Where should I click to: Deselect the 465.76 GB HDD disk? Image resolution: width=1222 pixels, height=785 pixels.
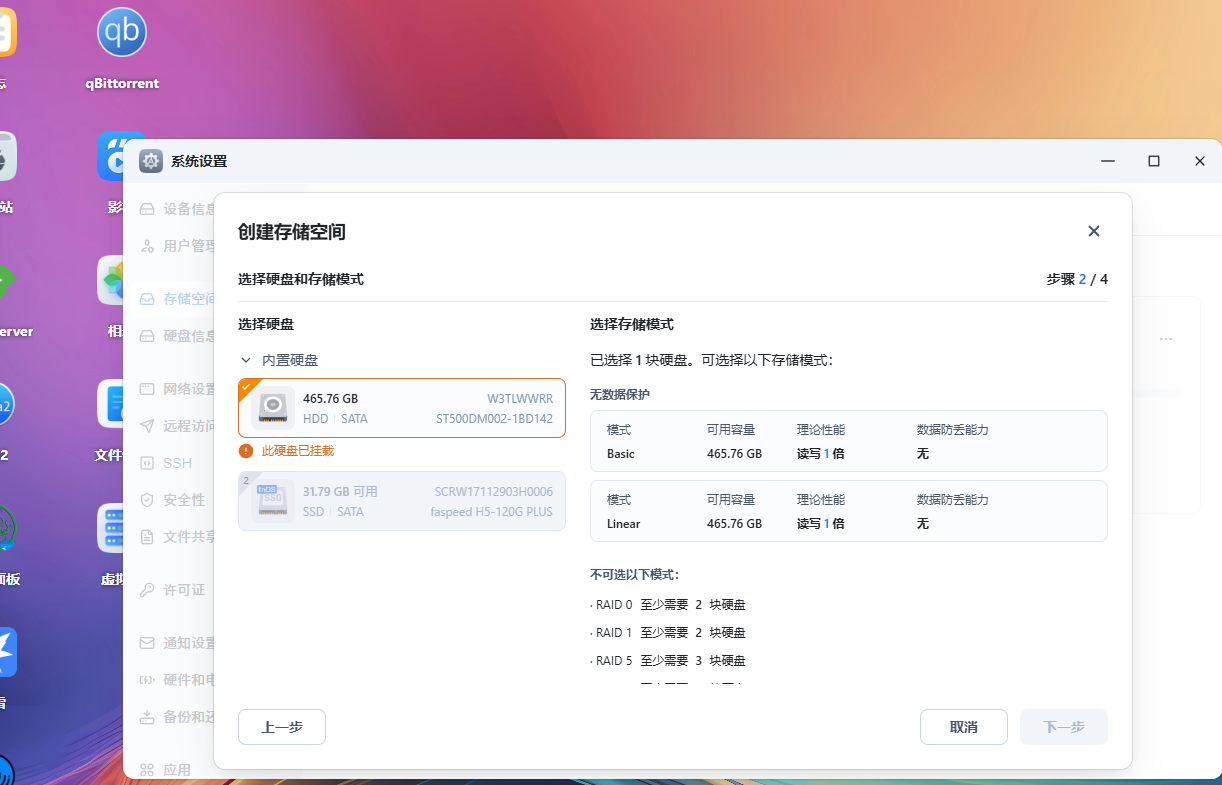[401, 408]
